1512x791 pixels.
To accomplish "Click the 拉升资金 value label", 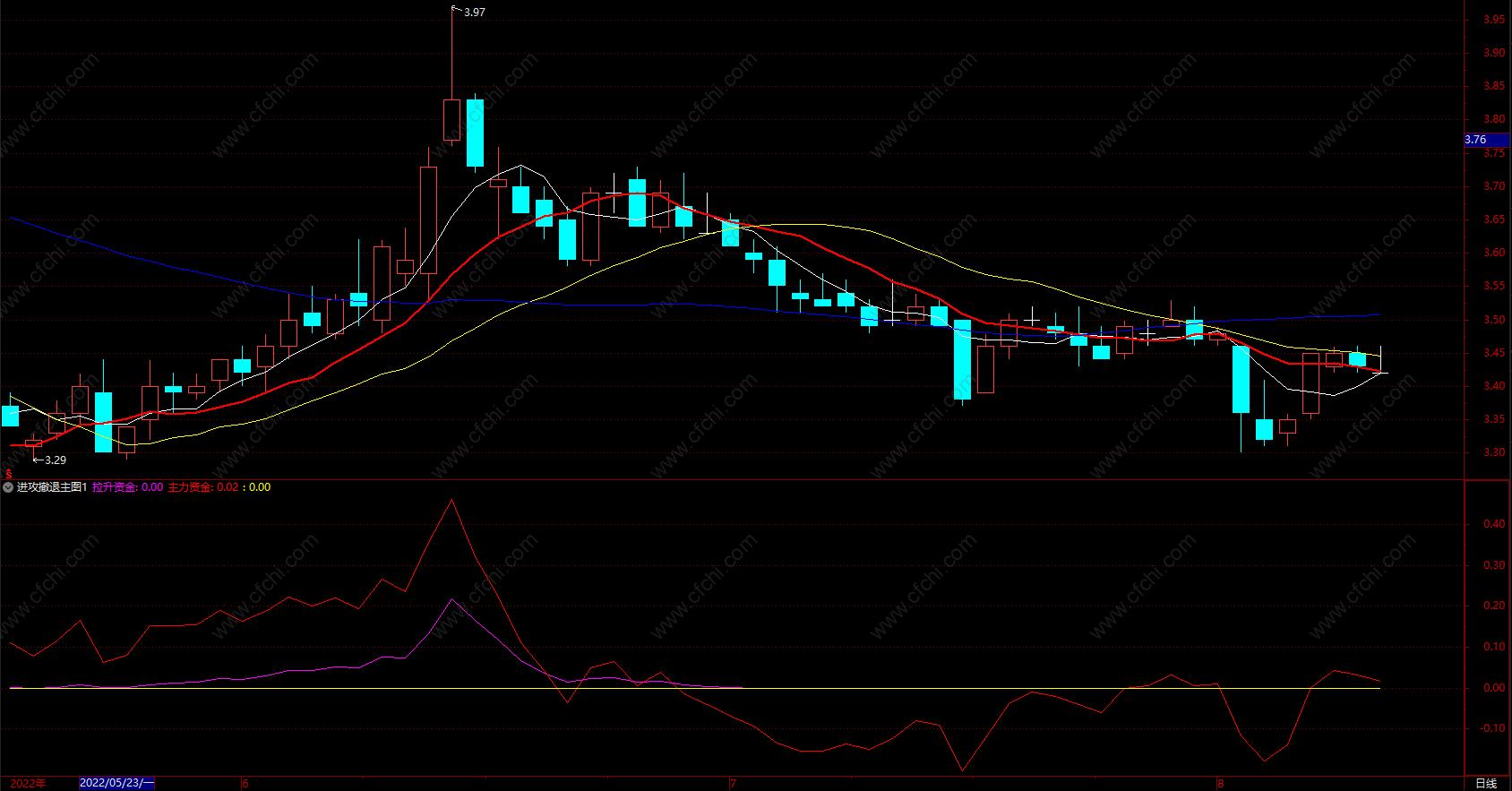I will (x=128, y=487).
